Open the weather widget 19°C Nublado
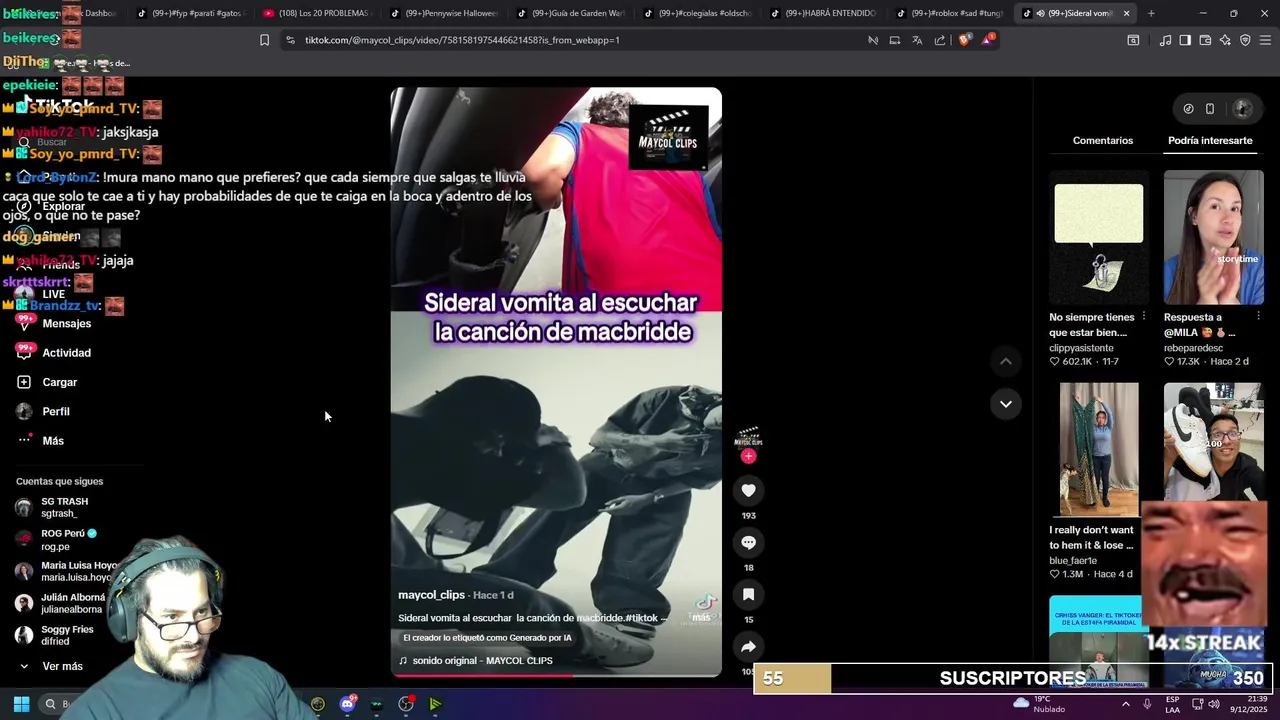Screen dimensions: 1280x720 coord(1040,704)
